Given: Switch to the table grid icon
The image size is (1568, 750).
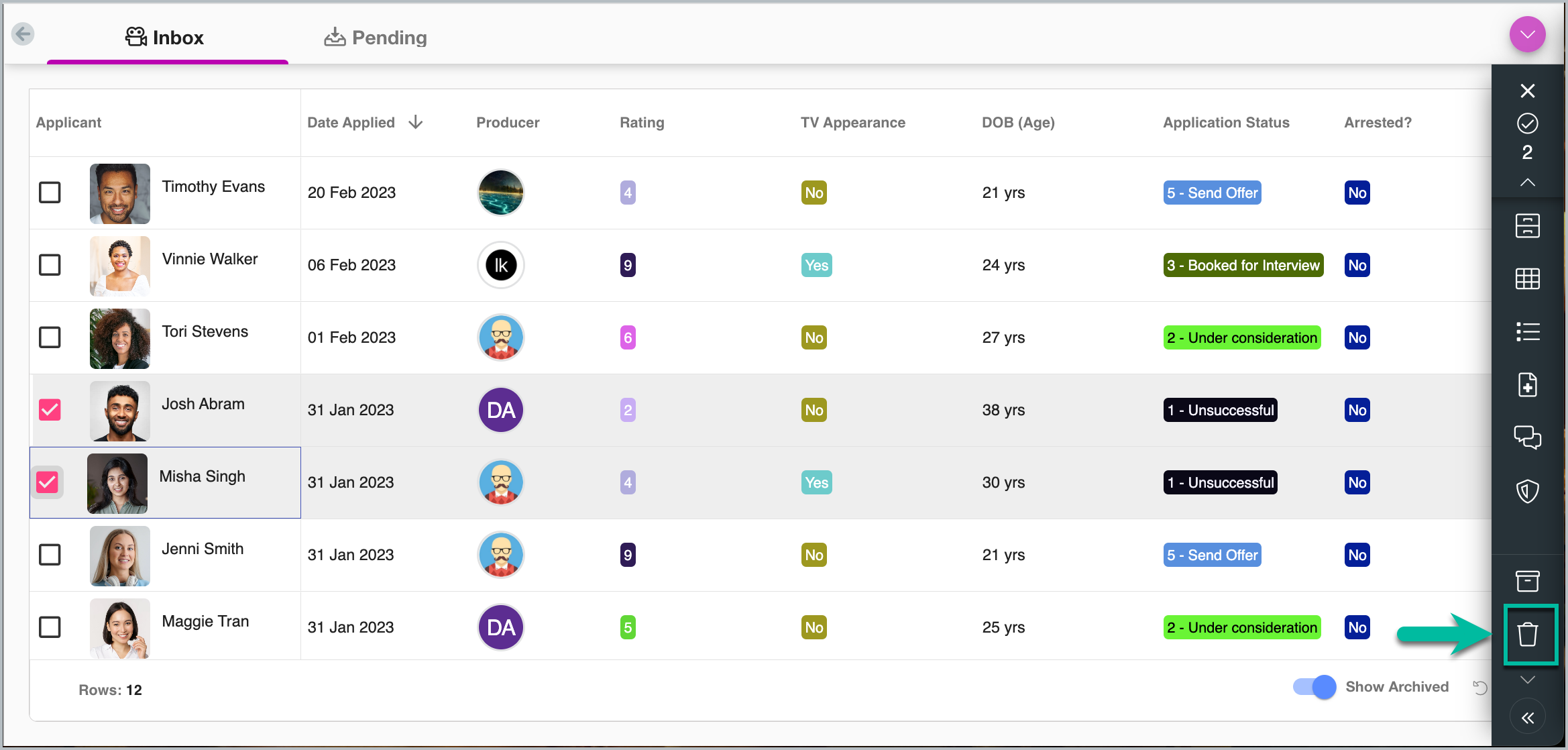Looking at the screenshot, I should [1527, 278].
